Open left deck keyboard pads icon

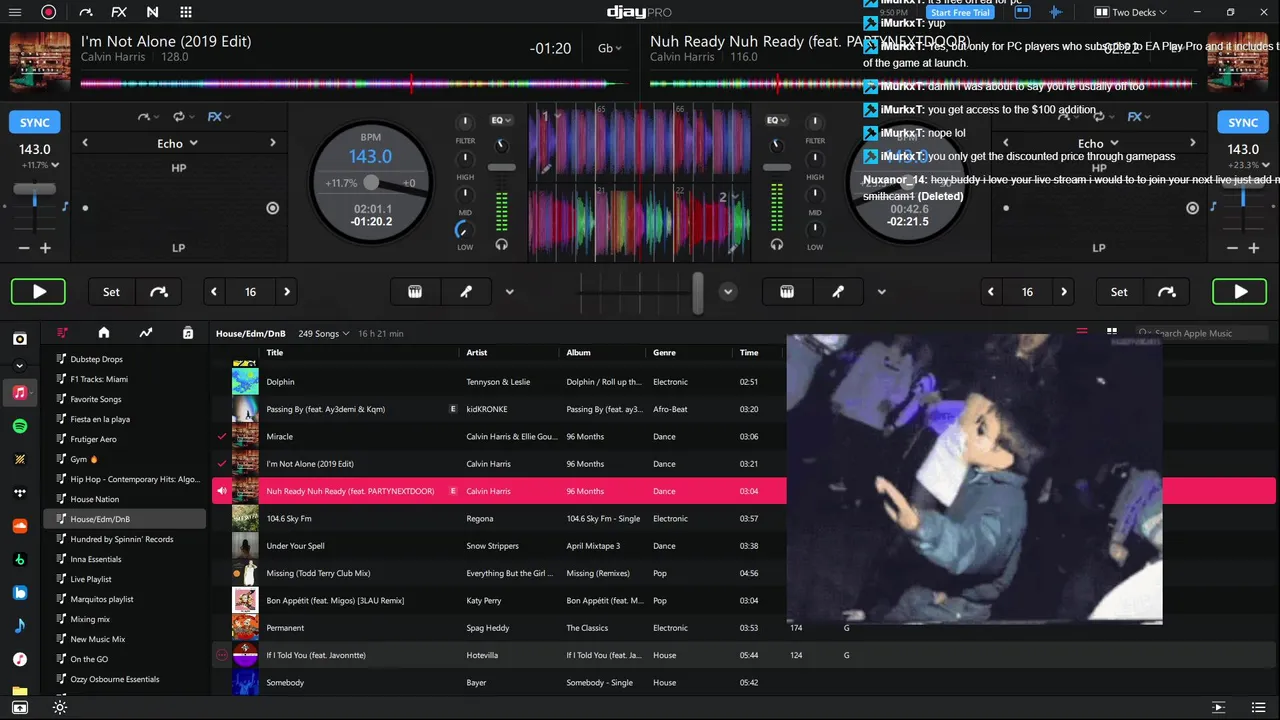(x=415, y=292)
